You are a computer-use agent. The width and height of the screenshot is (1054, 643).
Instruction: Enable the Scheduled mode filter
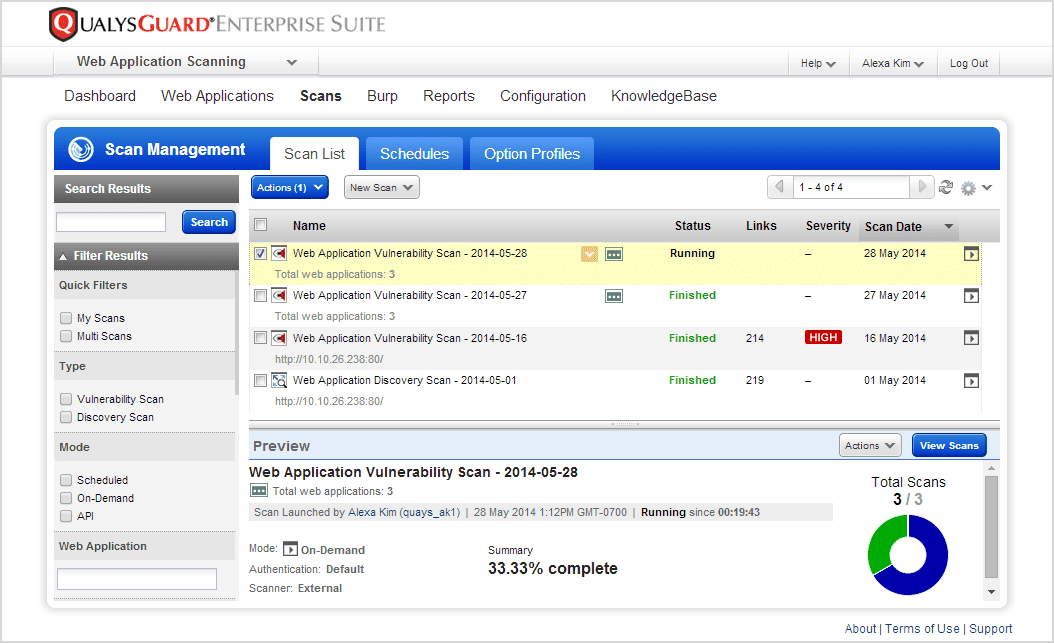[x=66, y=480]
